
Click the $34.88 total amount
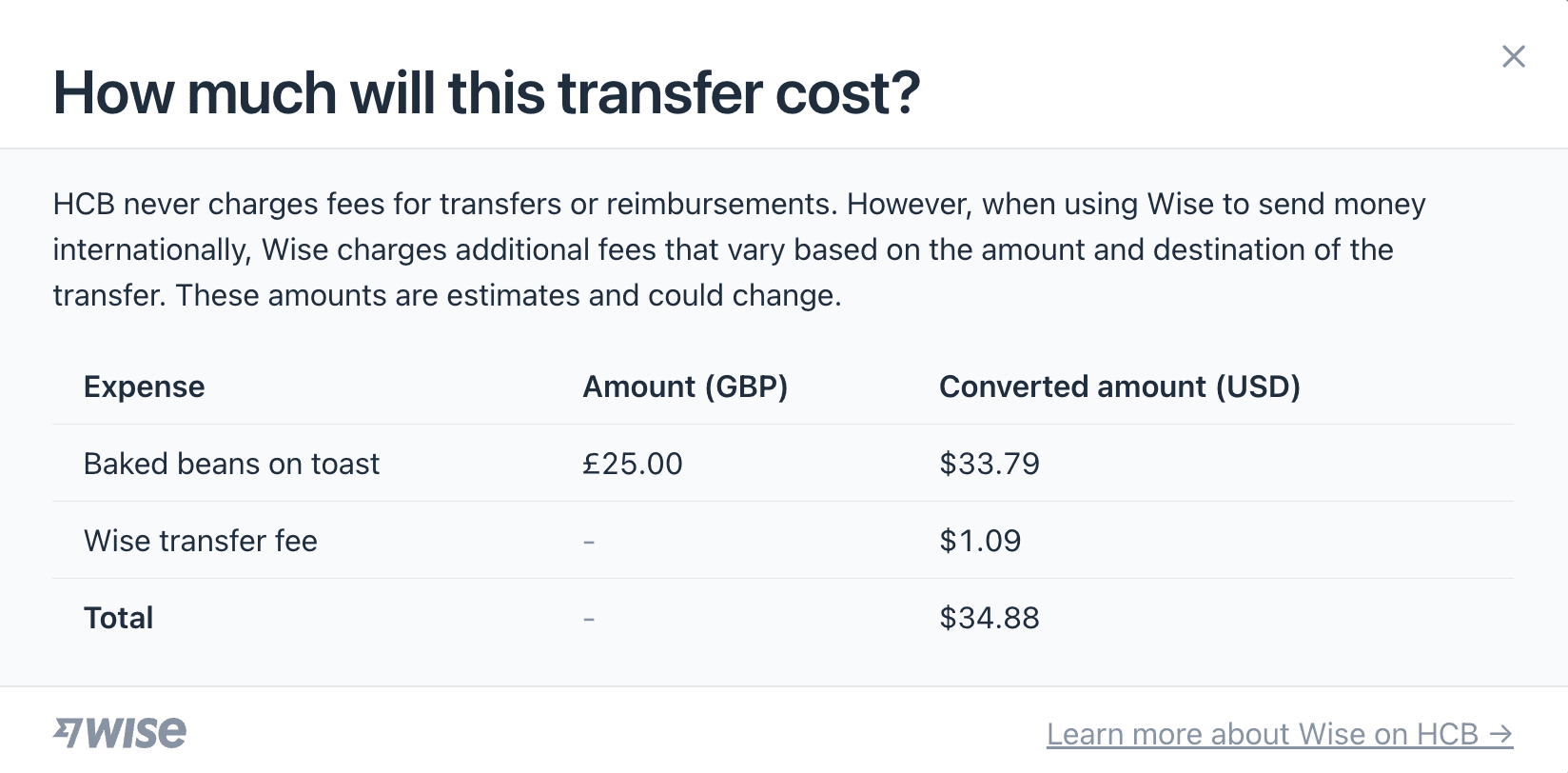click(x=990, y=618)
